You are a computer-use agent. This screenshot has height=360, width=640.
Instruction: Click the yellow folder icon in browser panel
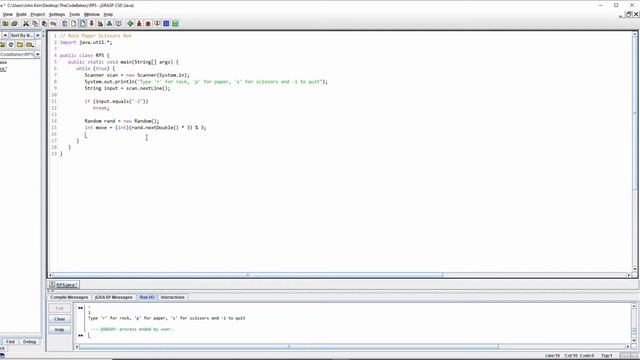20,44
